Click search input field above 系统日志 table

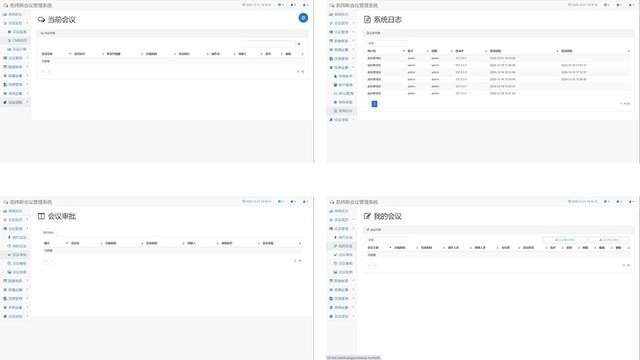(386, 43)
